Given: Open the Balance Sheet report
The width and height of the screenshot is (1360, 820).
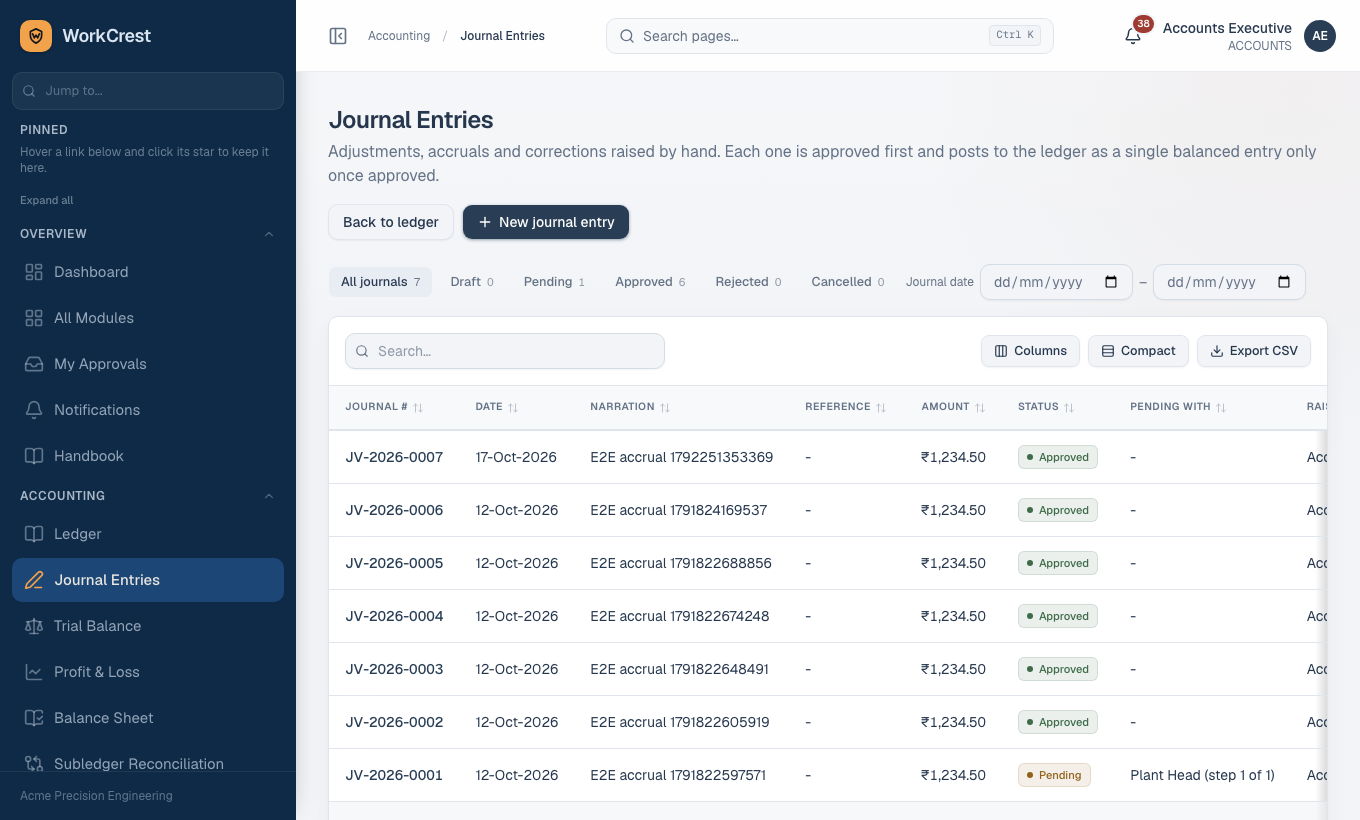Looking at the screenshot, I should point(148,718).
